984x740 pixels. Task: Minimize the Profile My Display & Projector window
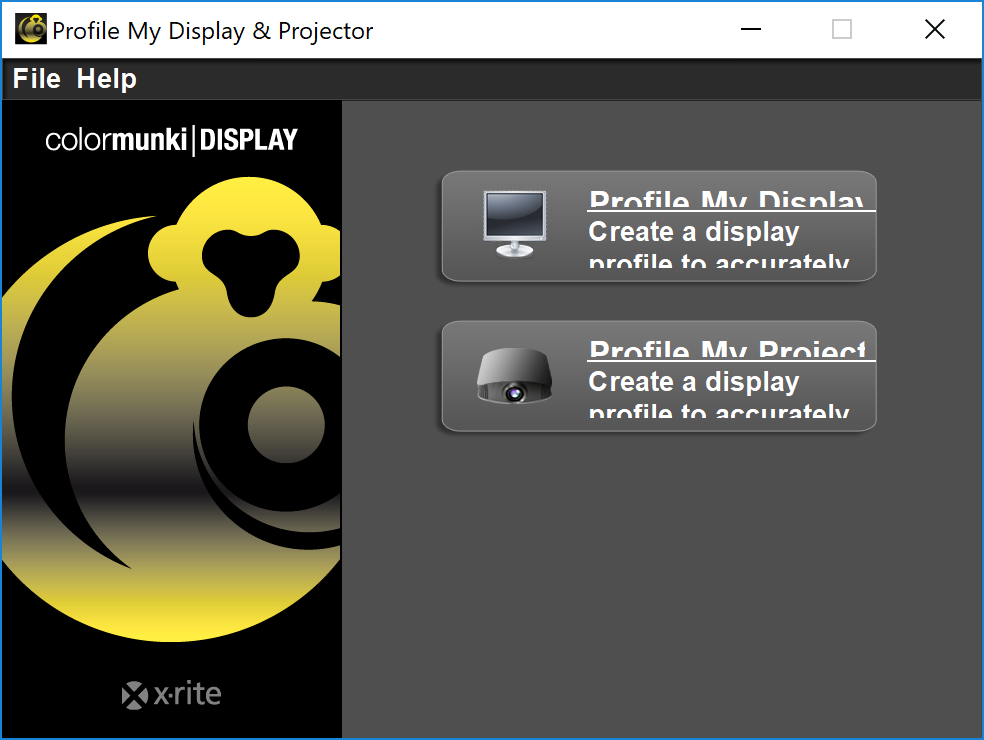(x=751, y=29)
